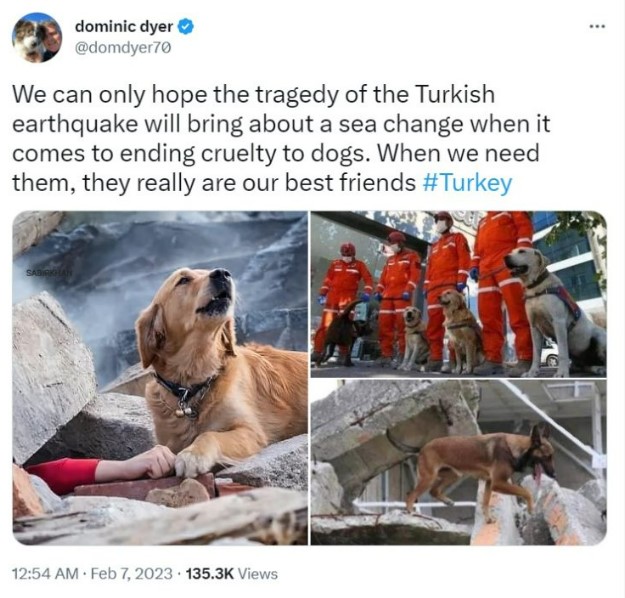625x598 pixels.
Task: Click the 12:54 AM timestamp
Action: 45,574
